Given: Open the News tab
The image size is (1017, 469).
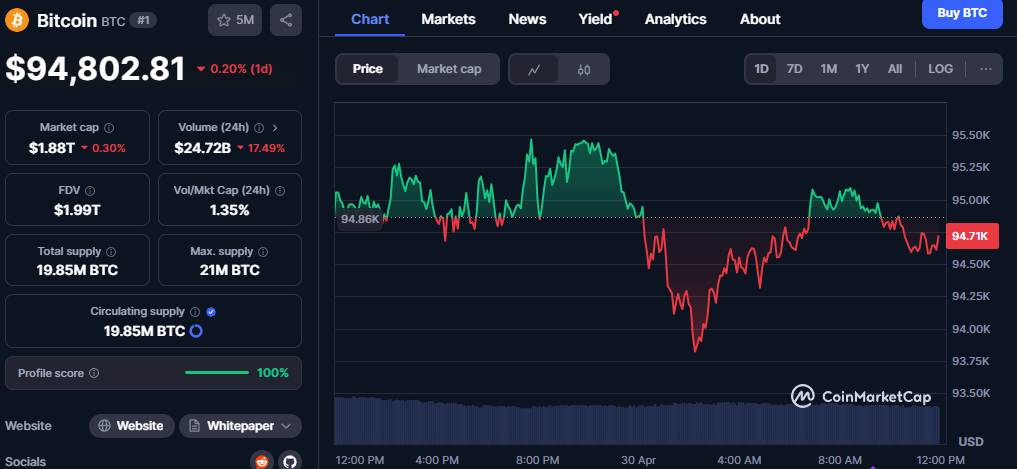Looking at the screenshot, I should coord(527,19).
